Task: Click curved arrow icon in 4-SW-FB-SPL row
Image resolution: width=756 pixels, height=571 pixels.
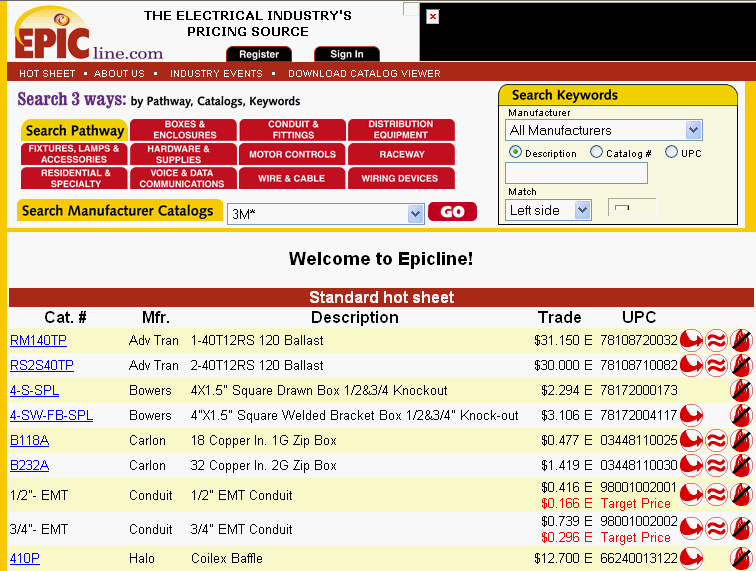Action: (691, 415)
